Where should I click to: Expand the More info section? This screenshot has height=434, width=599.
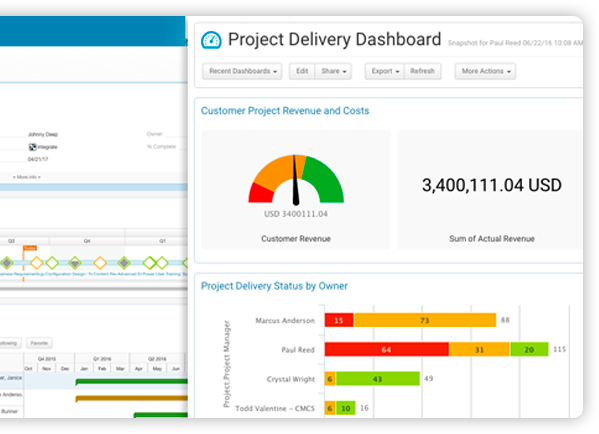[x=26, y=177]
